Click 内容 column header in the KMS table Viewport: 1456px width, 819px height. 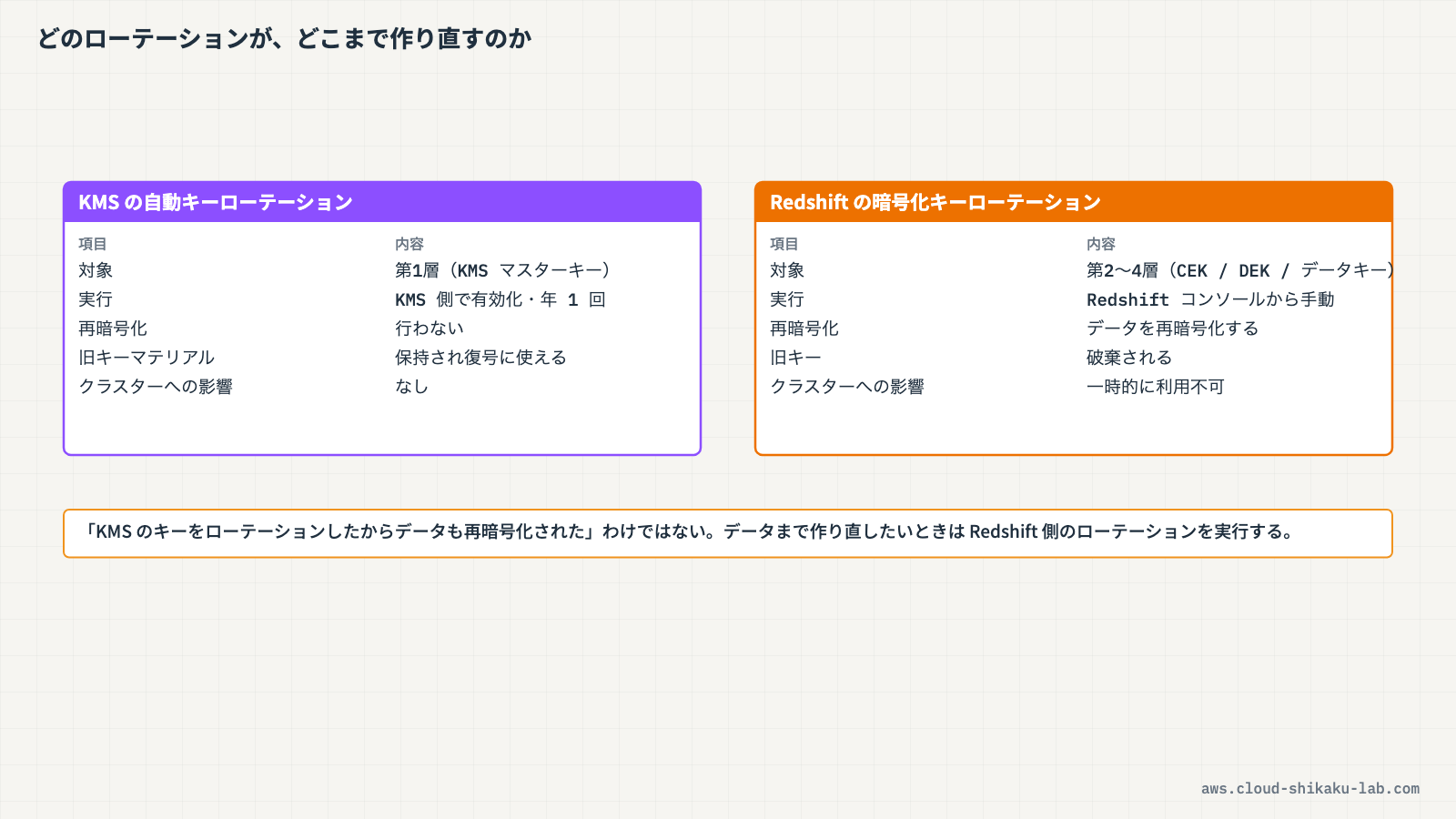pos(409,244)
